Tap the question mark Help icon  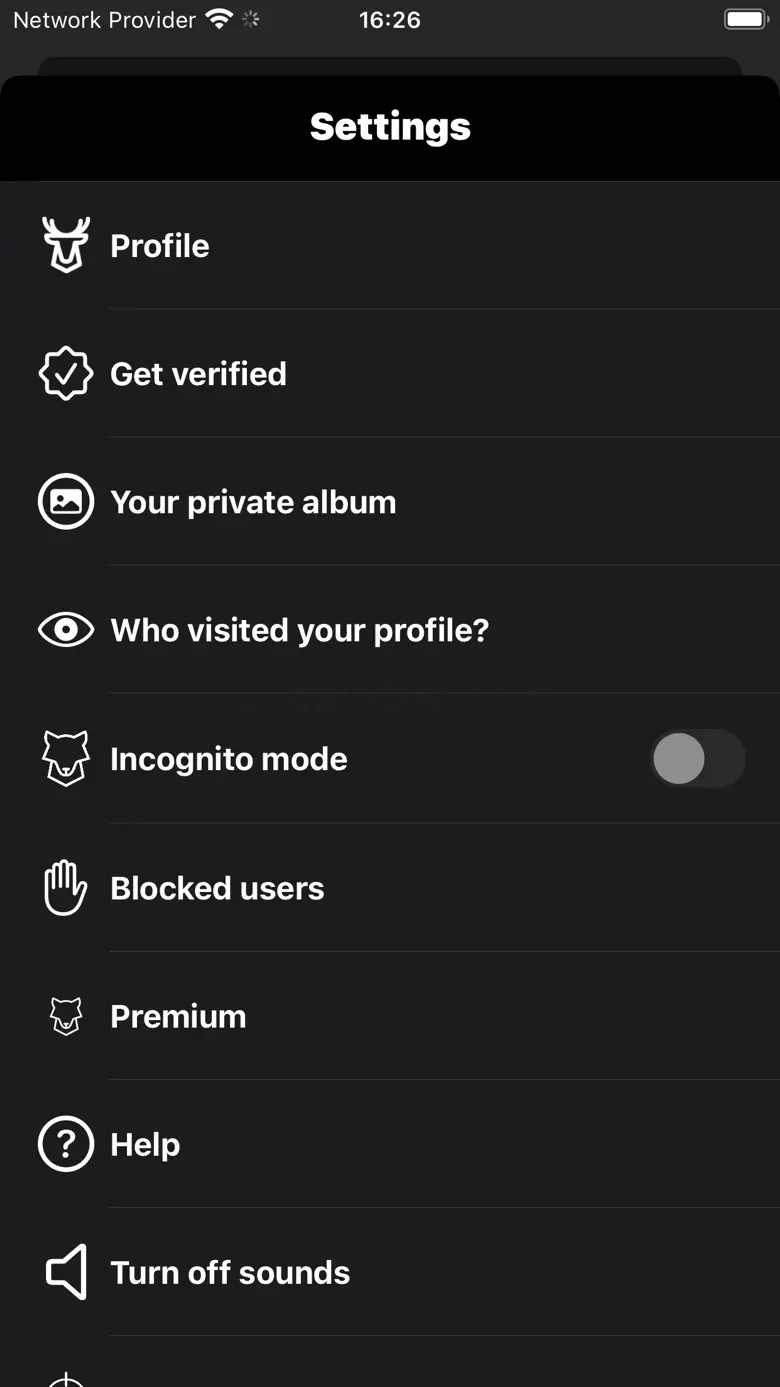click(66, 1144)
